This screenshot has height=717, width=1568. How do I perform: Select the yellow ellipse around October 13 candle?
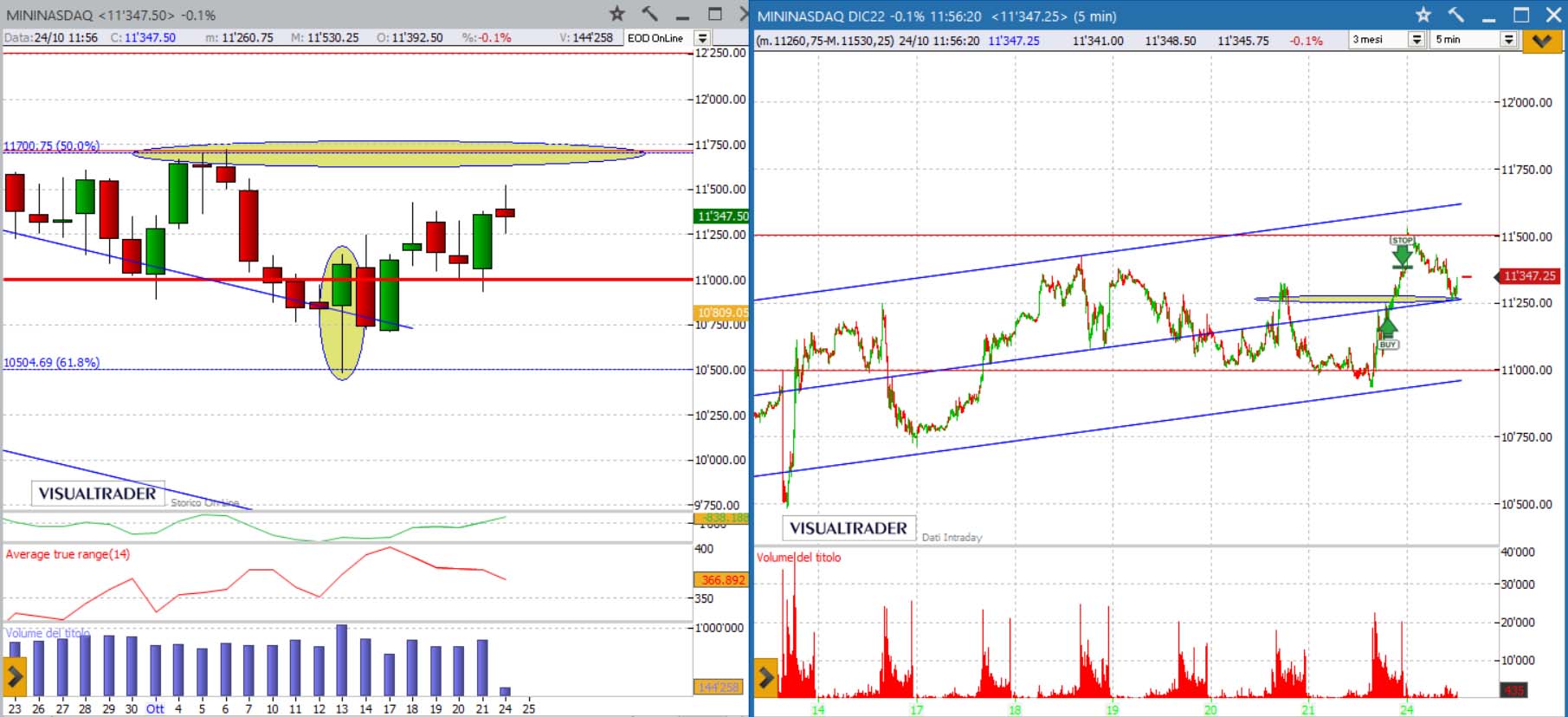342,313
